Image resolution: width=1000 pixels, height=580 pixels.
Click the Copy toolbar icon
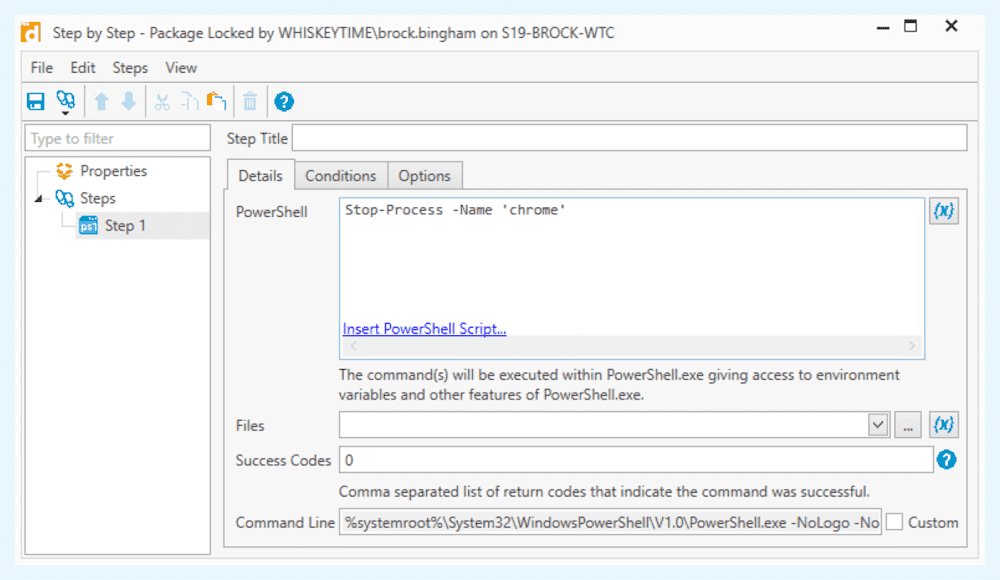(189, 101)
